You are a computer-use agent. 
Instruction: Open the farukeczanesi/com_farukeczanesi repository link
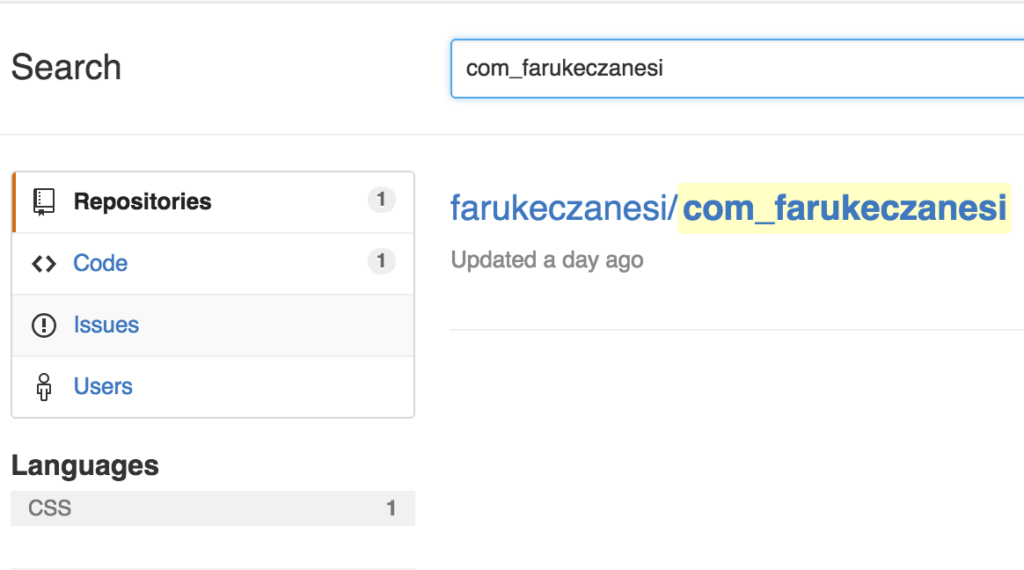tap(728, 208)
